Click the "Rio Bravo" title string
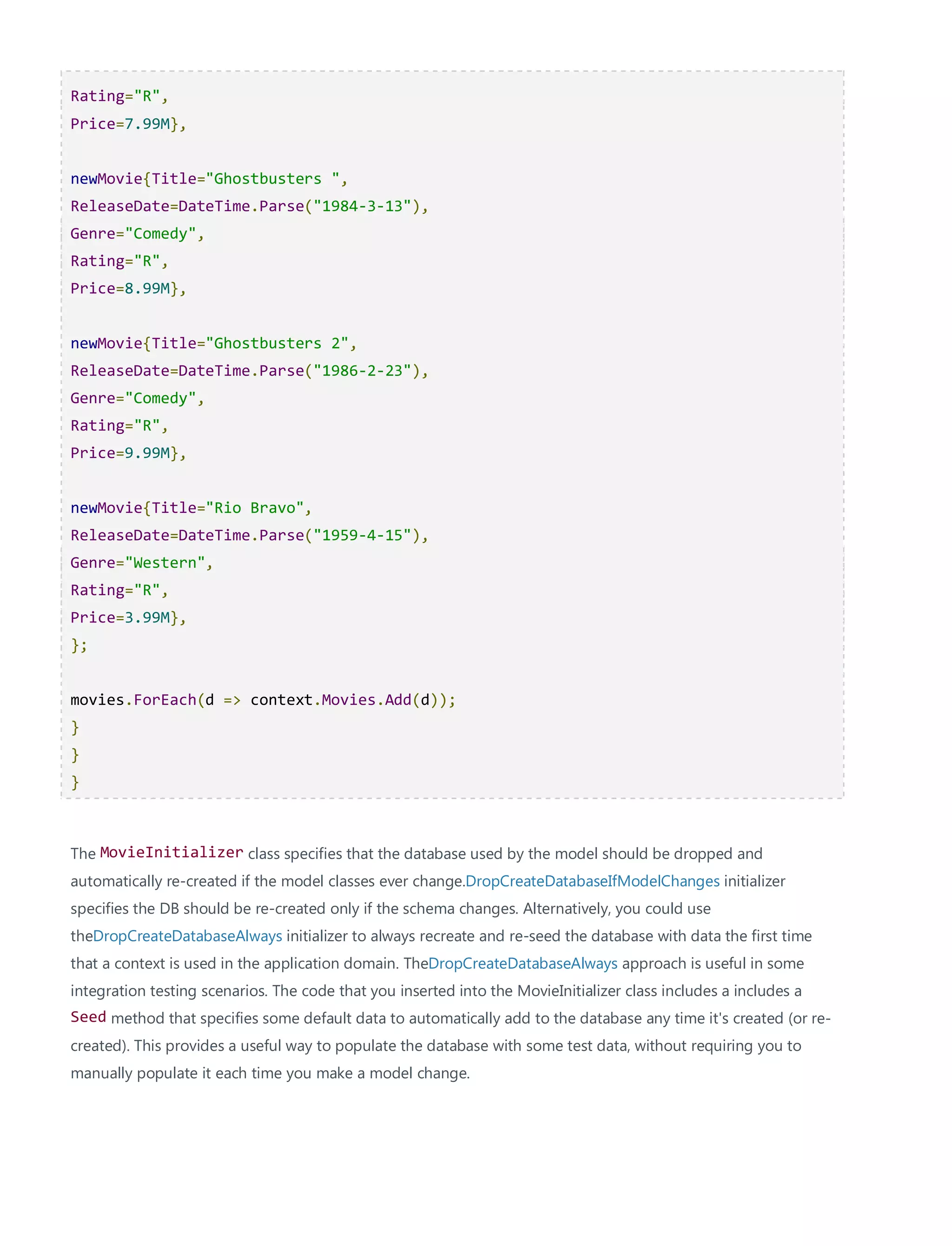952x1246 pixels. pyautogui.click(x=254, y=508)
